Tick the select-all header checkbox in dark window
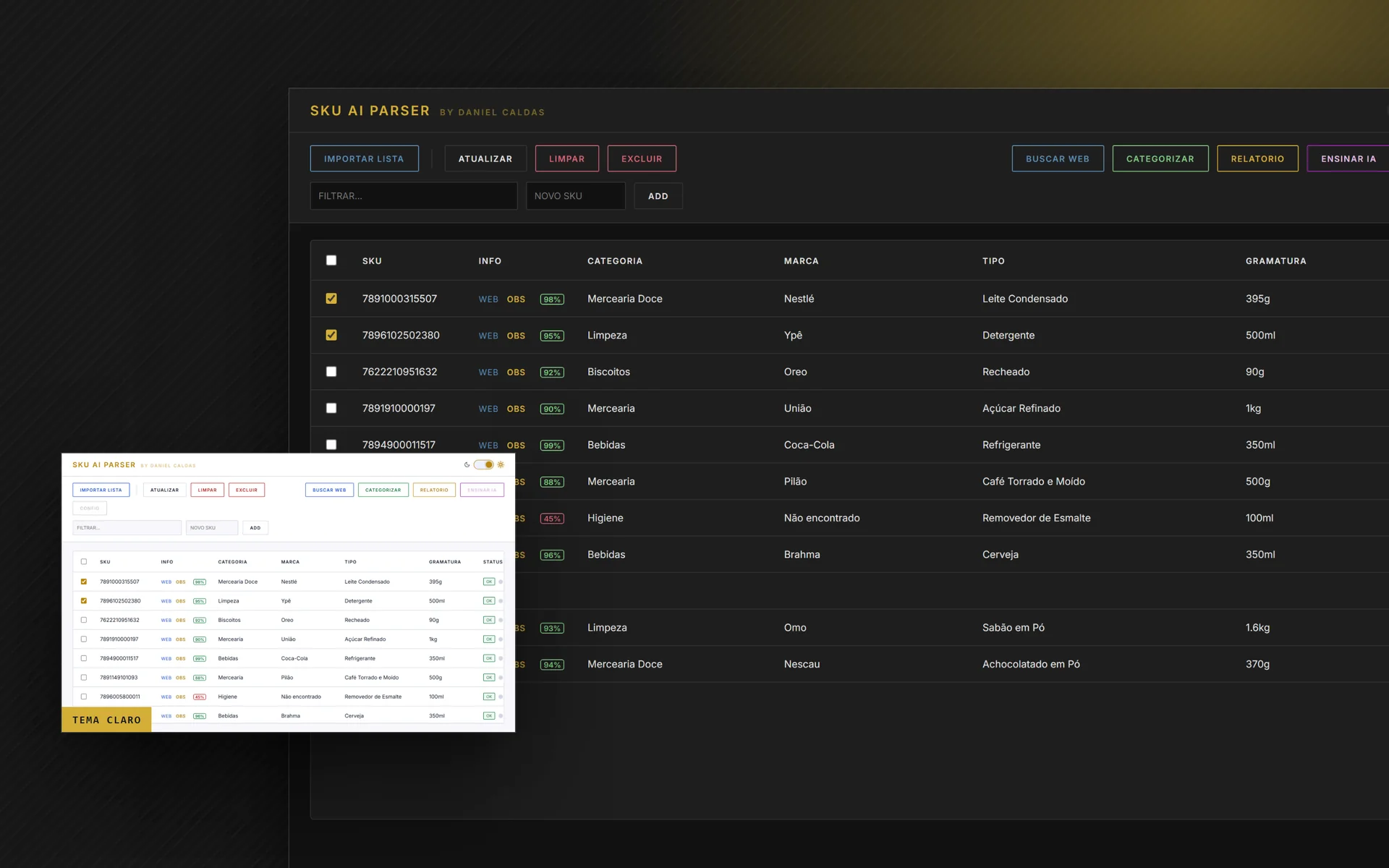Image resolution: width=1389 pixels, height=868 pixels. (x=331, y=260)
